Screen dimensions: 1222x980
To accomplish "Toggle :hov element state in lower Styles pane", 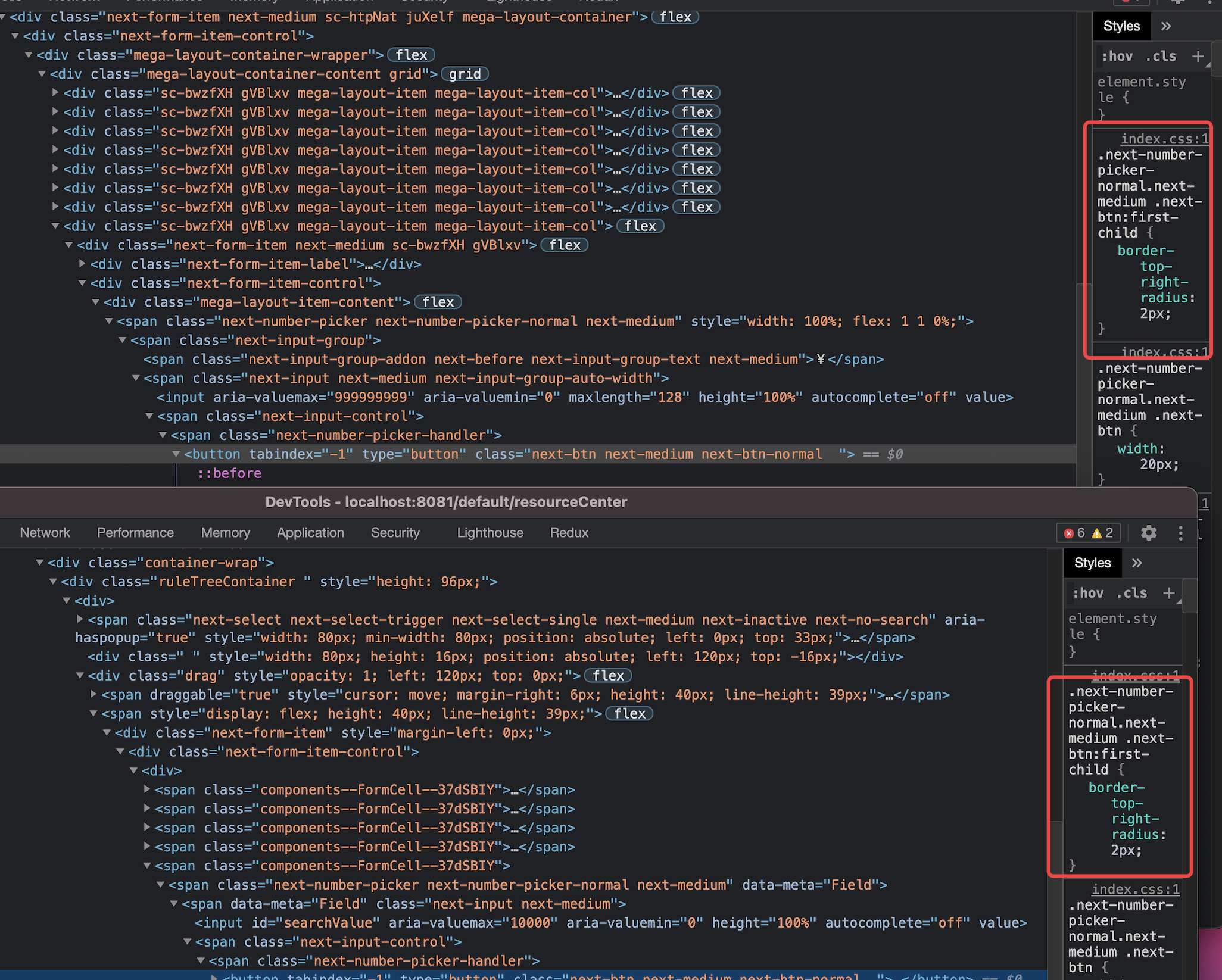I will pos(1087,593).
